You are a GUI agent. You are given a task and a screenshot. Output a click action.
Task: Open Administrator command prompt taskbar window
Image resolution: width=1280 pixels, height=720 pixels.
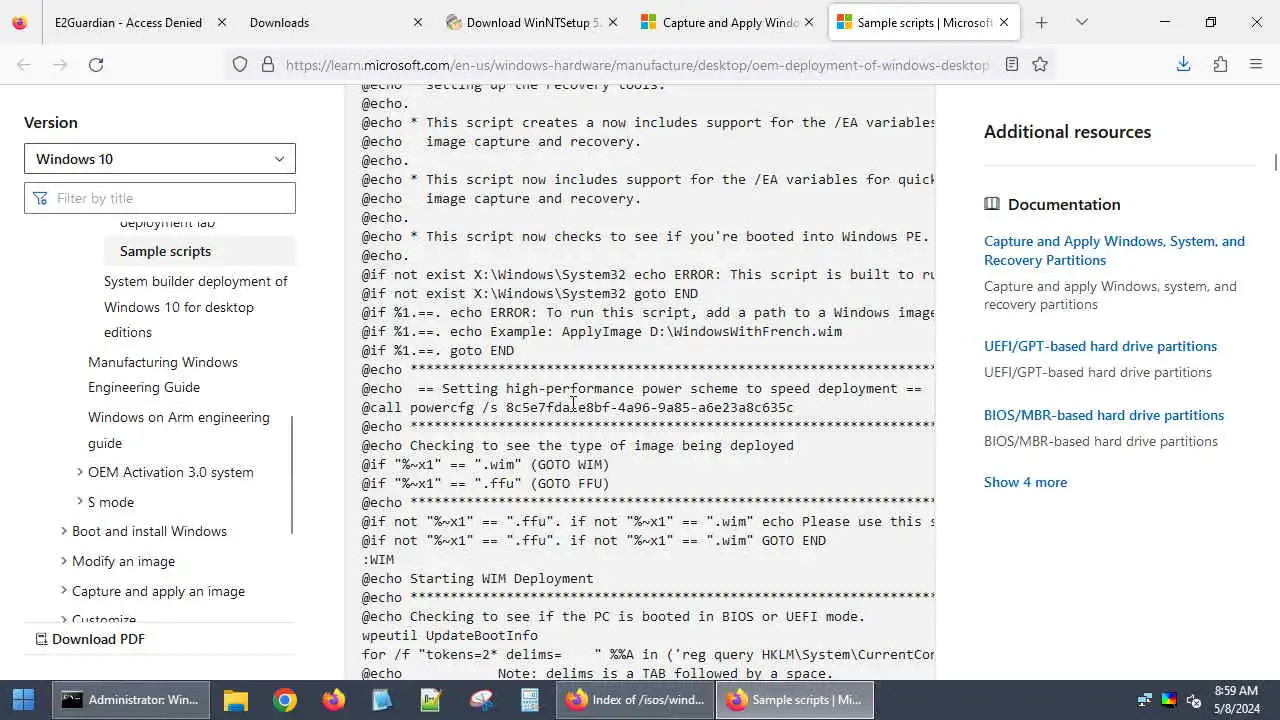tap(131, 700)
